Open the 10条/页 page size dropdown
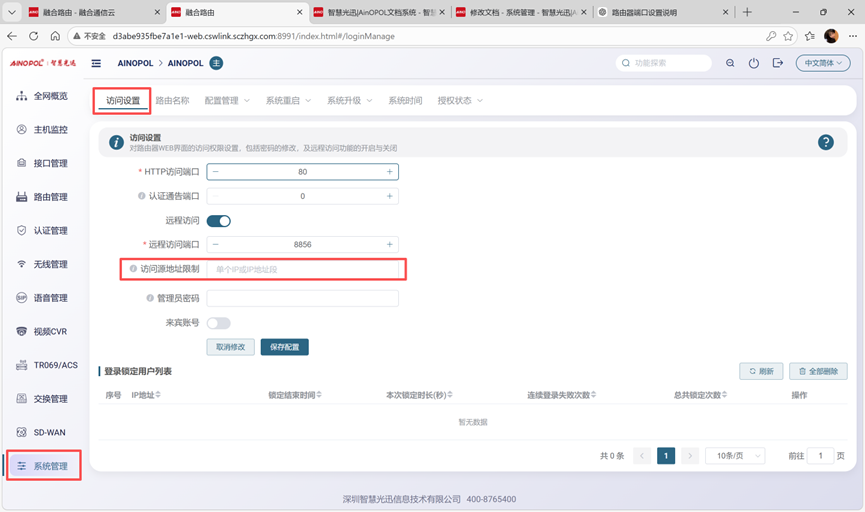The width and height of the screenshot is (865, 512). [x=734, y=456]
